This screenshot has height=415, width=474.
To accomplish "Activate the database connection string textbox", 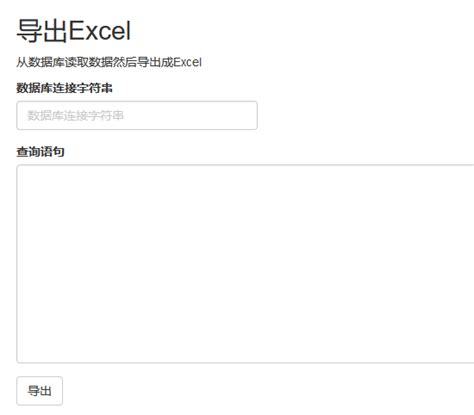I will pyautogui.click(x=137, y=115).
